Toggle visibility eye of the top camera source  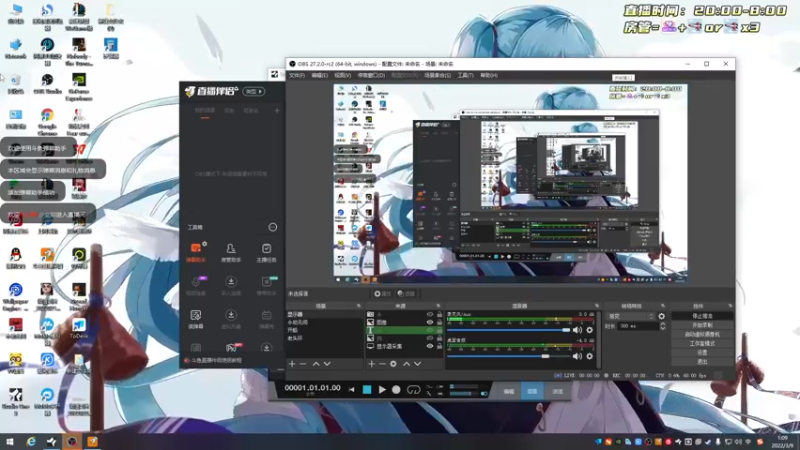click(430, 314)
